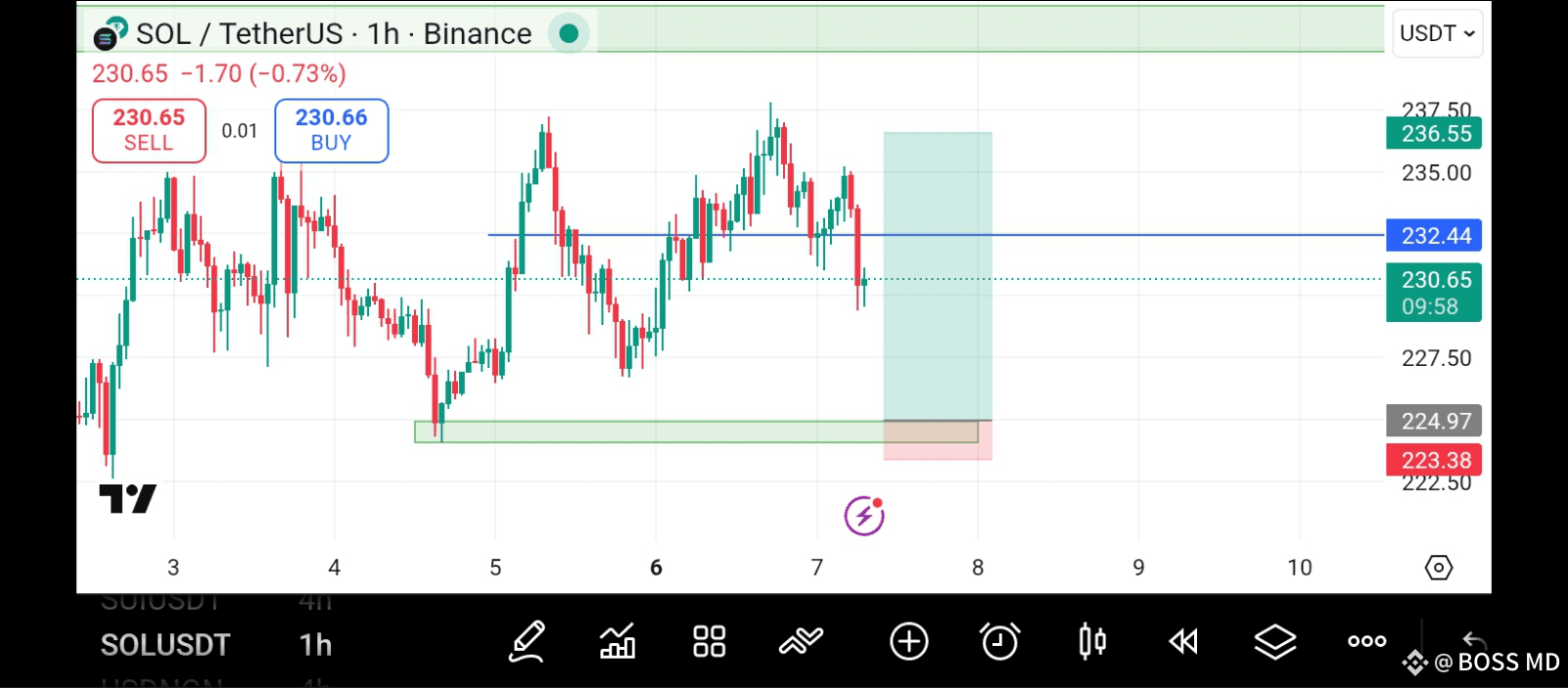Screen dimensions: 1568x688
Task: Click the 0.01 spread value
Action: (x=240, y=131)
